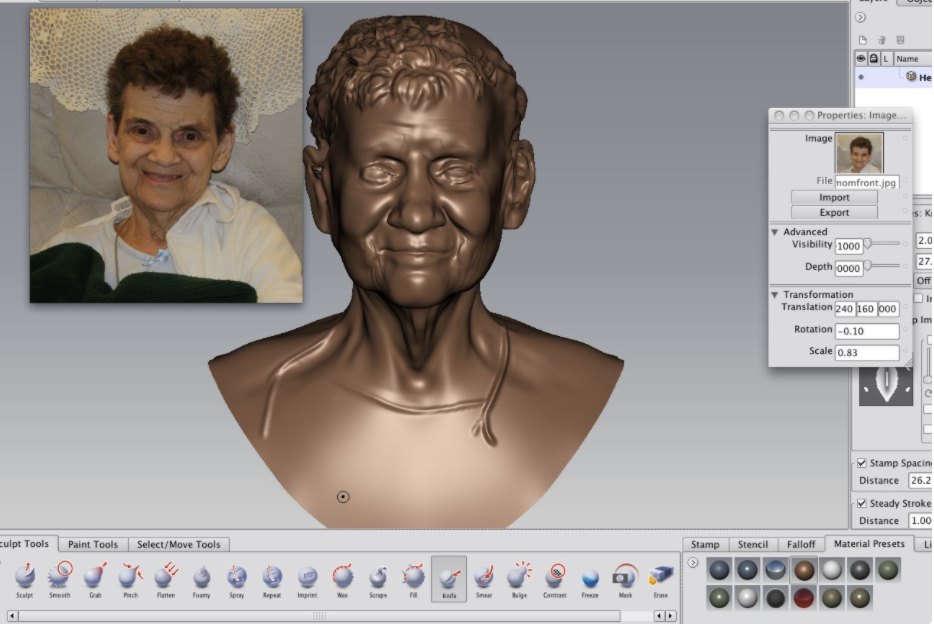Select the Foamy tool
Viewport: 934px width, 624px height.
tap(201, 581)
